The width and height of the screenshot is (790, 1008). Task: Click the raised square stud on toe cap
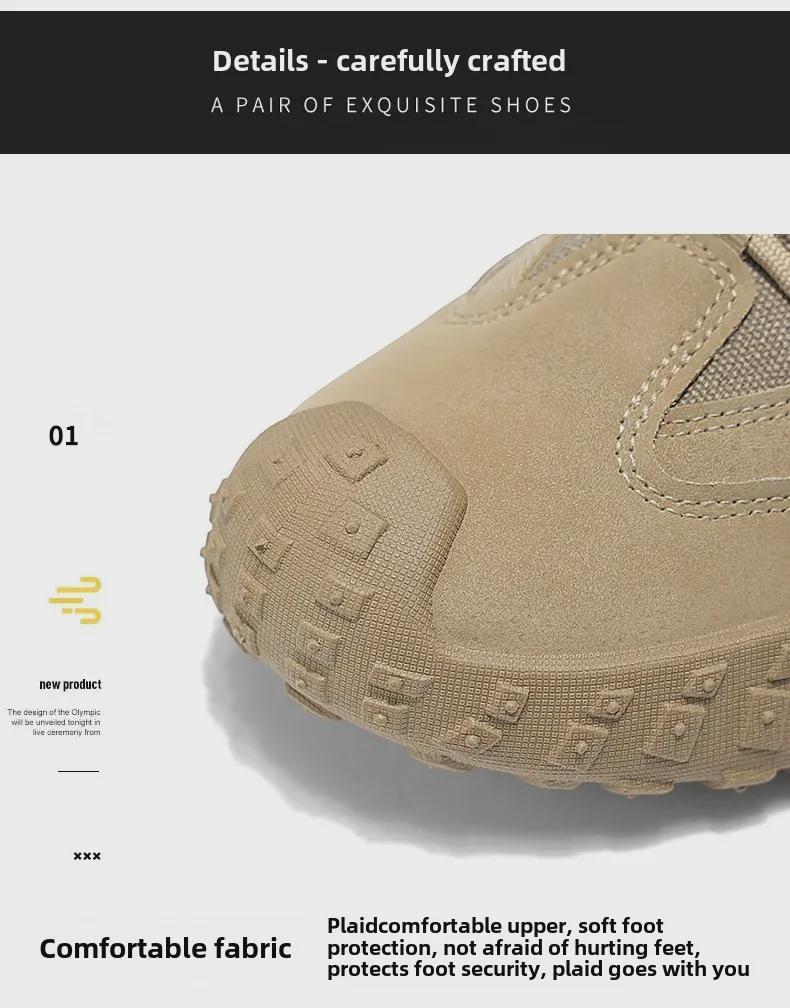pyautogui.click(x=355, y=458)
